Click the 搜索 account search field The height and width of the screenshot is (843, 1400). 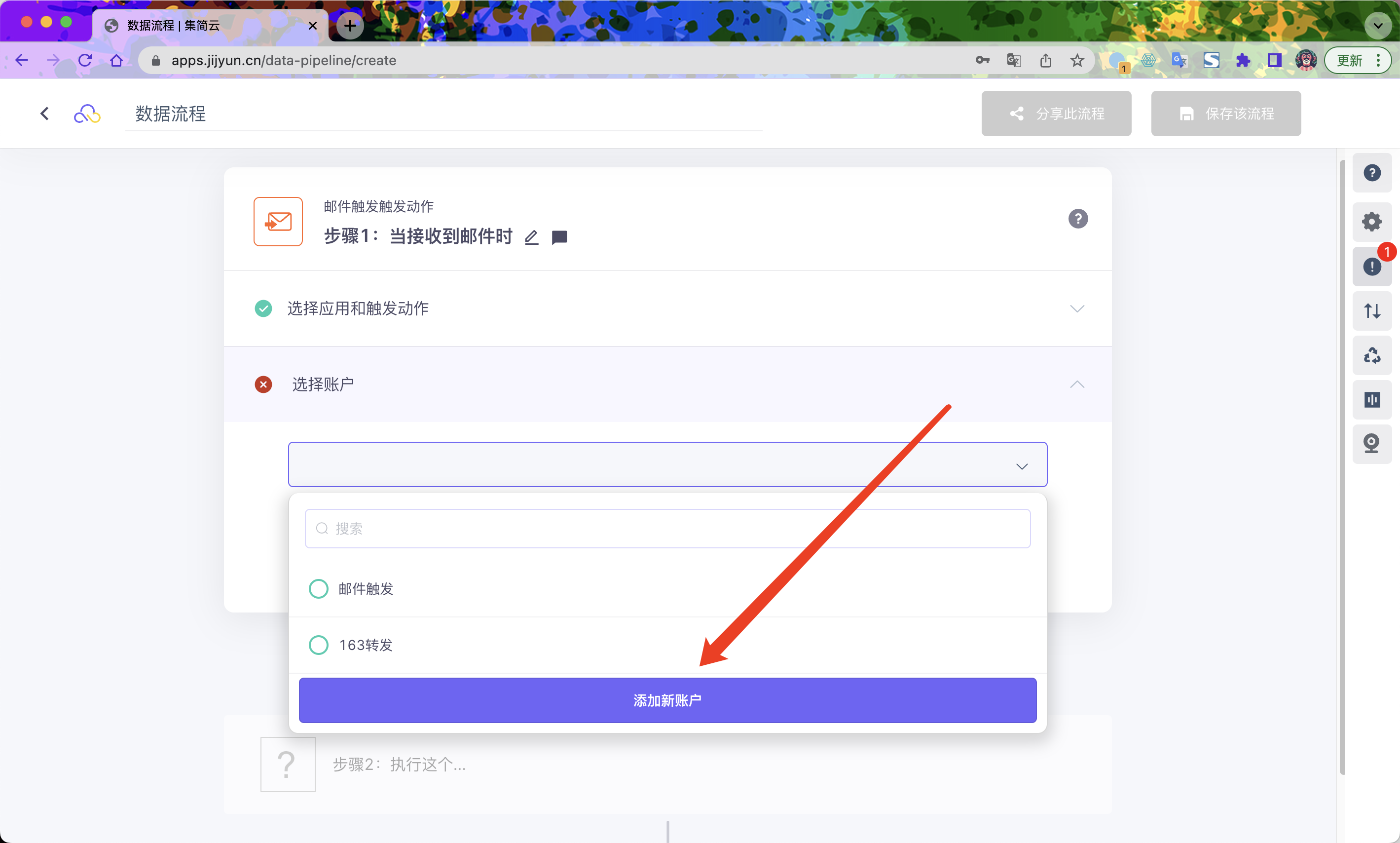[x=667, y=529]
